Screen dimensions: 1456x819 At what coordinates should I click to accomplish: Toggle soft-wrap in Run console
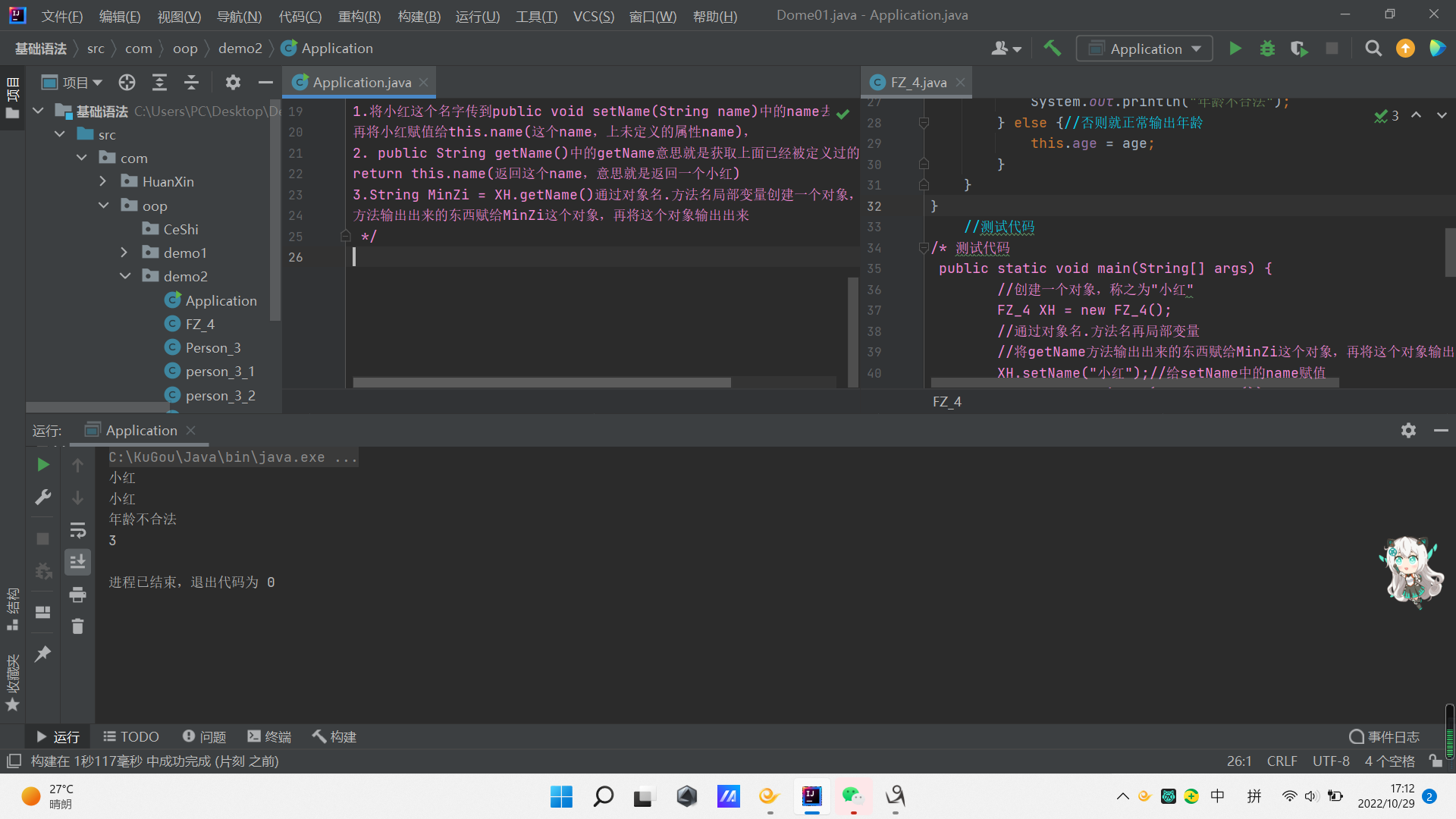tap(77, 530)
